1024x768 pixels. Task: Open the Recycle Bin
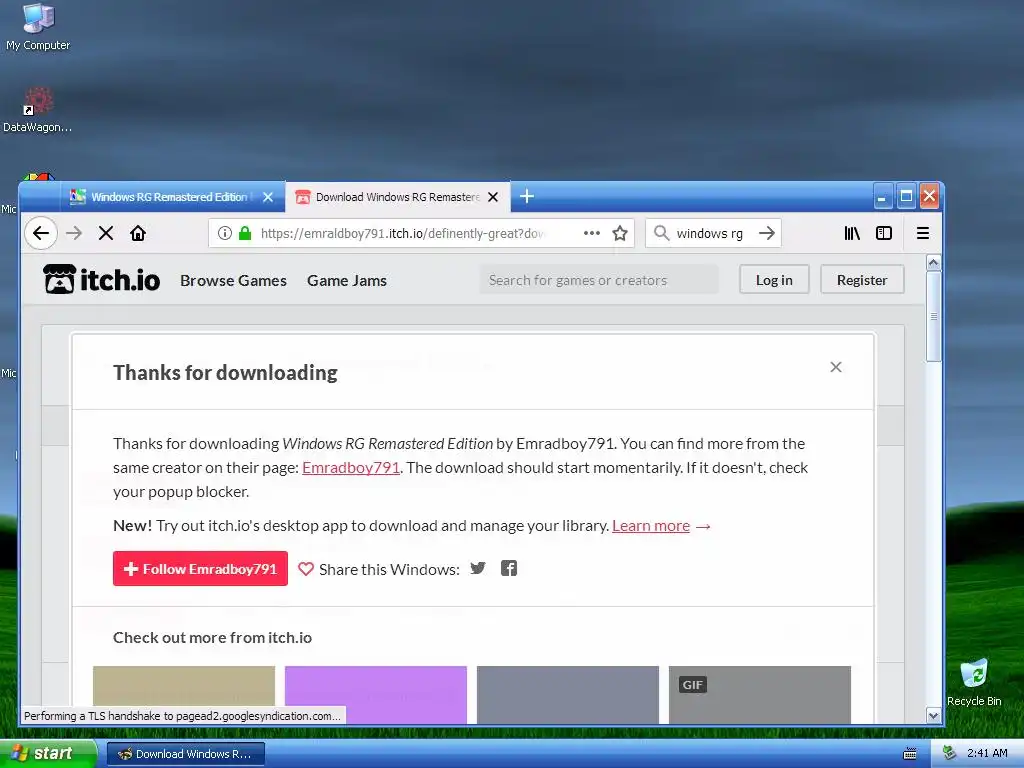coord(974,683)
